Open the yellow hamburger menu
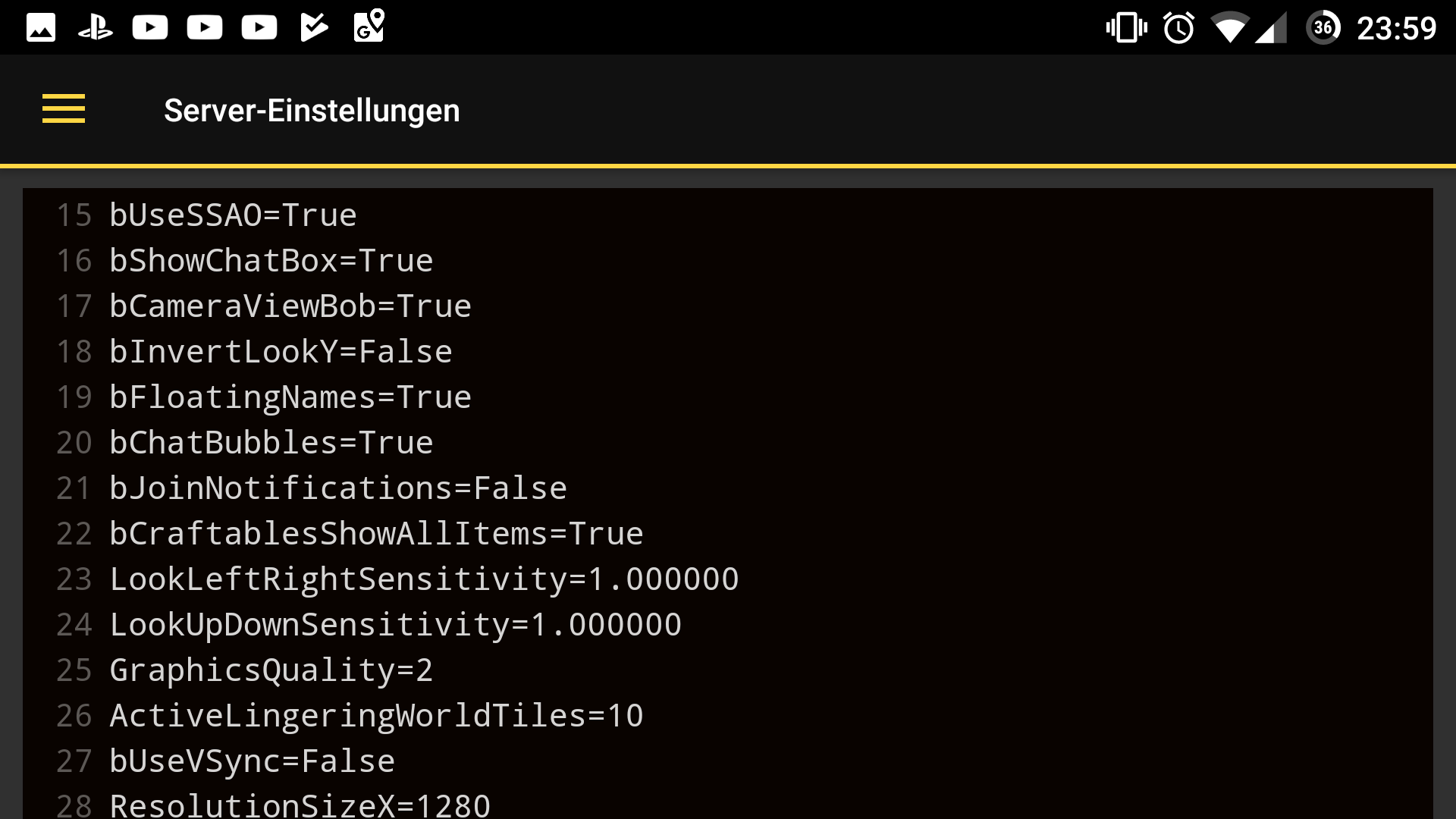The image size is (1456, 819). [x=64, y=109]
